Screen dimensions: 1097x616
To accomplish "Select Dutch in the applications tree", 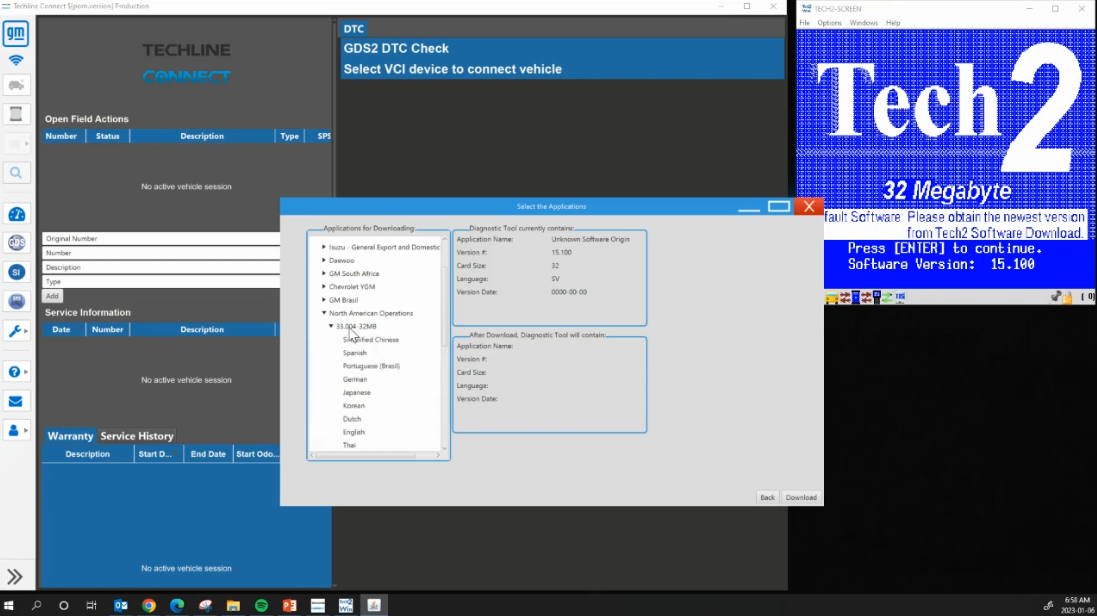I will pos(352,419).
